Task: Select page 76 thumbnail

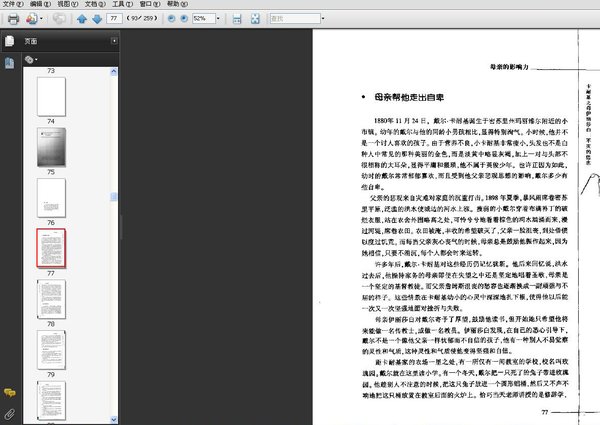Action: tap(51, 199)
